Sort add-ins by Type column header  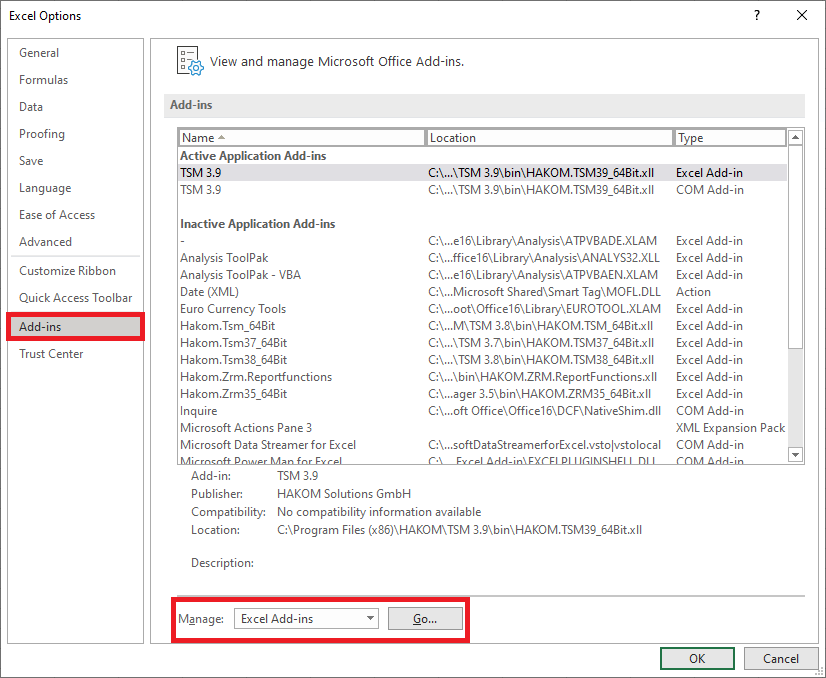tap(730, 137)
